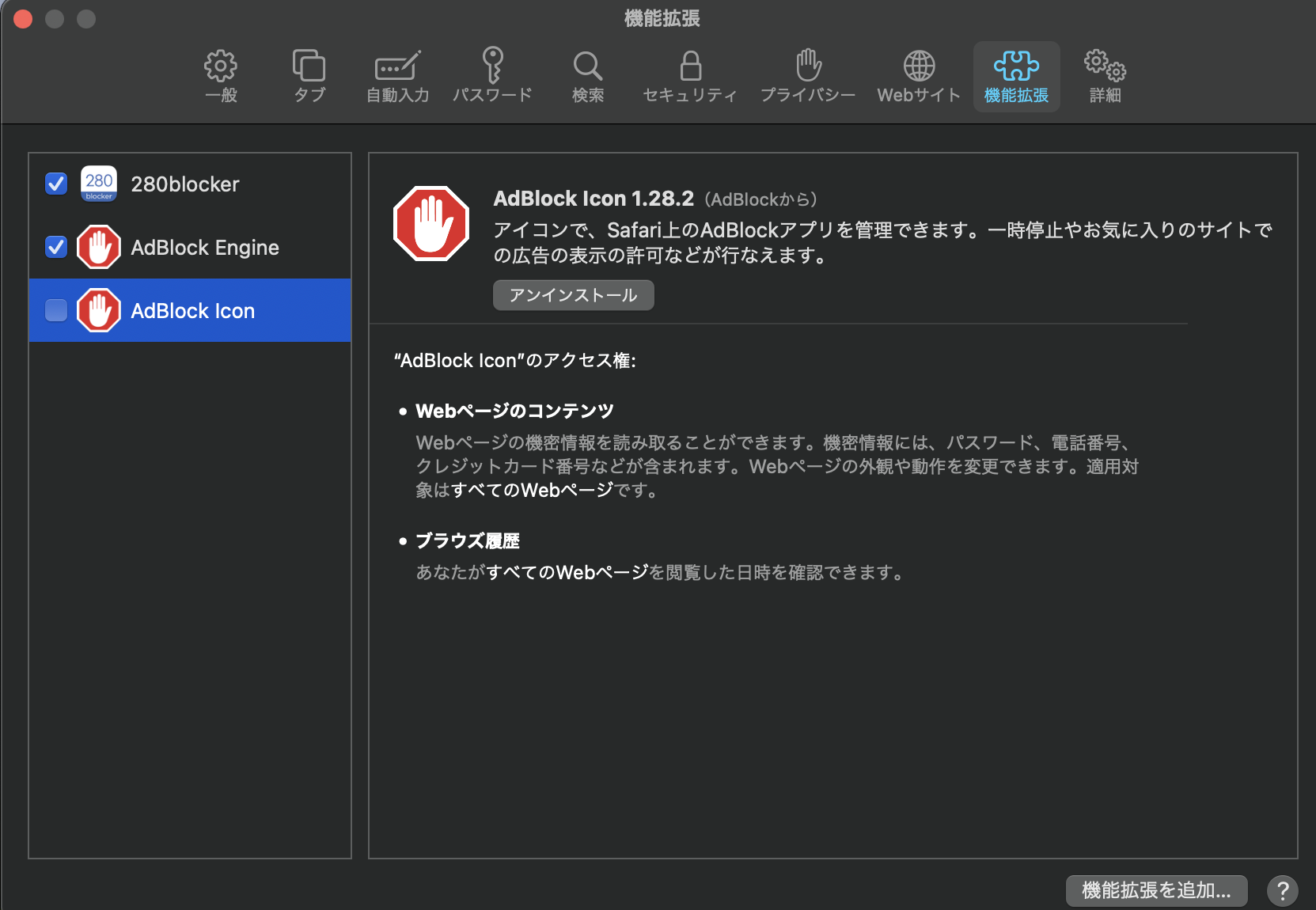
Task: Open help with the question mark button
Action: (x=1283, y=891)
